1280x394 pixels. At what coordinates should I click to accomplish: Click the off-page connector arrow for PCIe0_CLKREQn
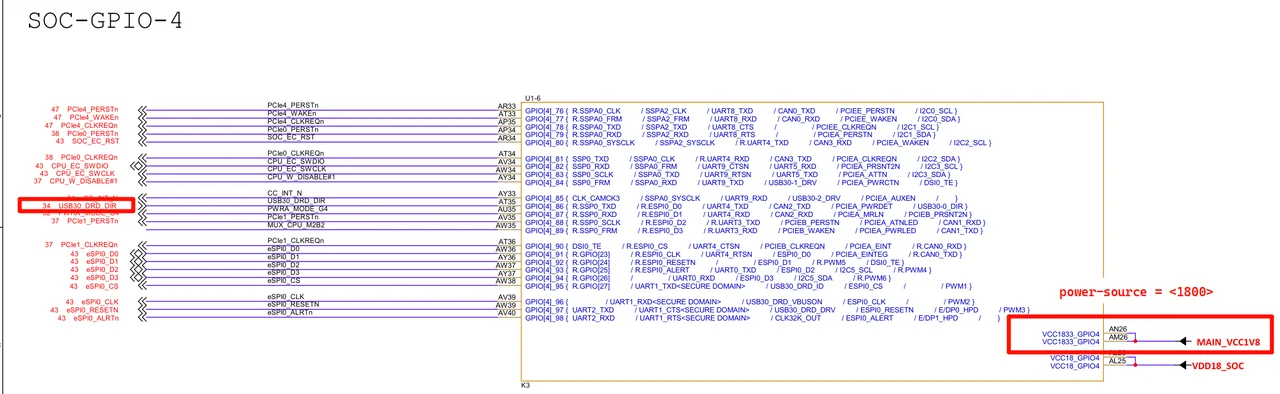(x=143, y=158)
